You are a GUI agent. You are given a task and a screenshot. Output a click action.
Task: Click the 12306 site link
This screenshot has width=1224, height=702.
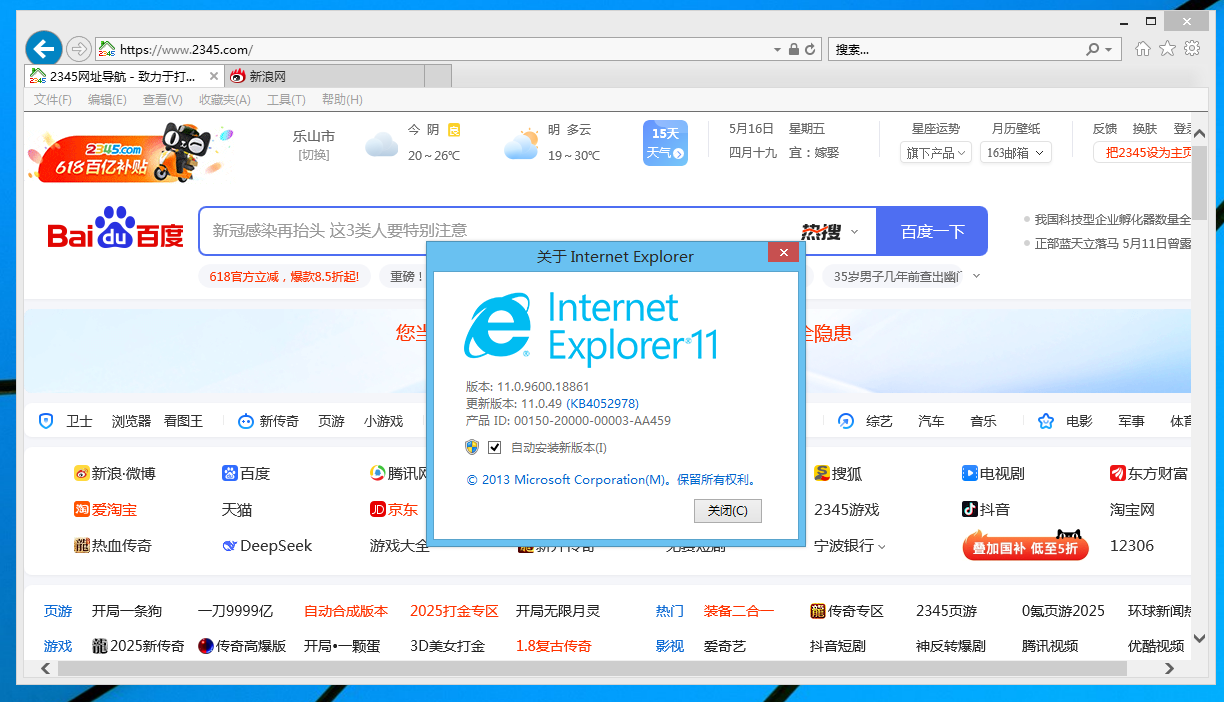click(1132, 546)
